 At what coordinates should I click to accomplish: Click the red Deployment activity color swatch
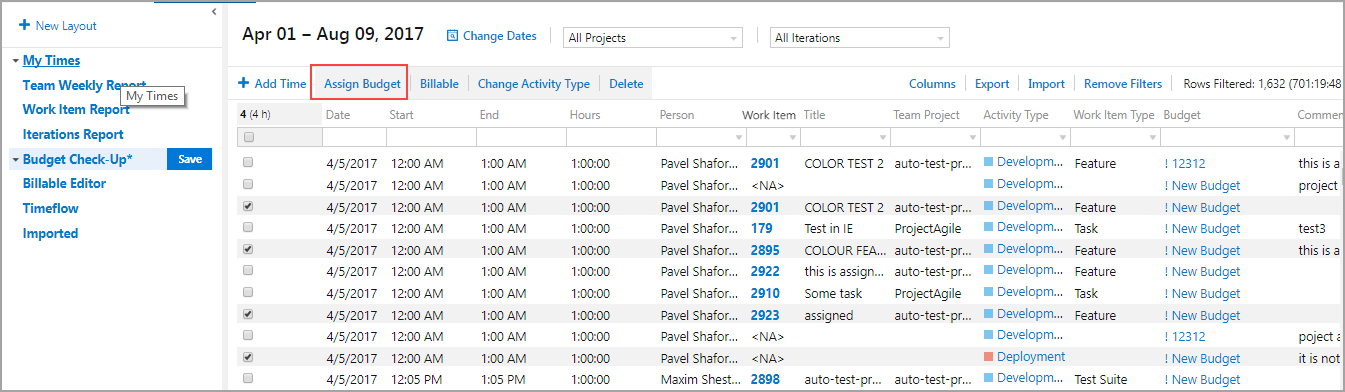pyautogui.click(x=988, y=357)
